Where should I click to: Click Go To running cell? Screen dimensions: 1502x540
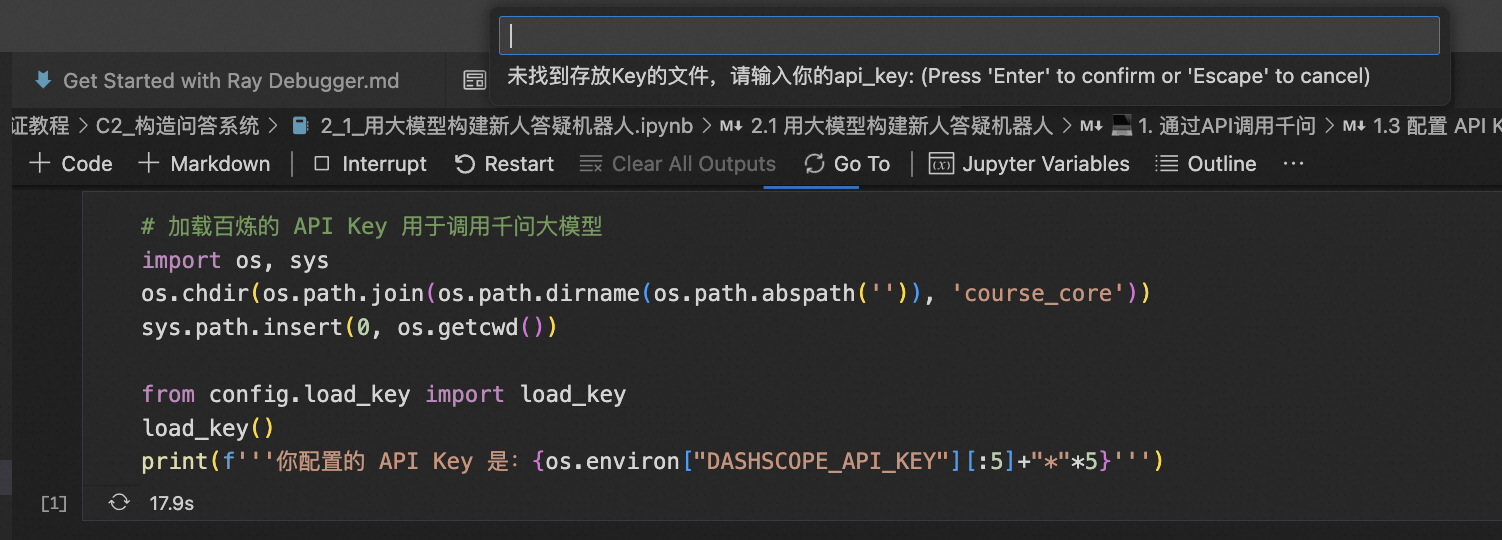[x=847, y=164]
